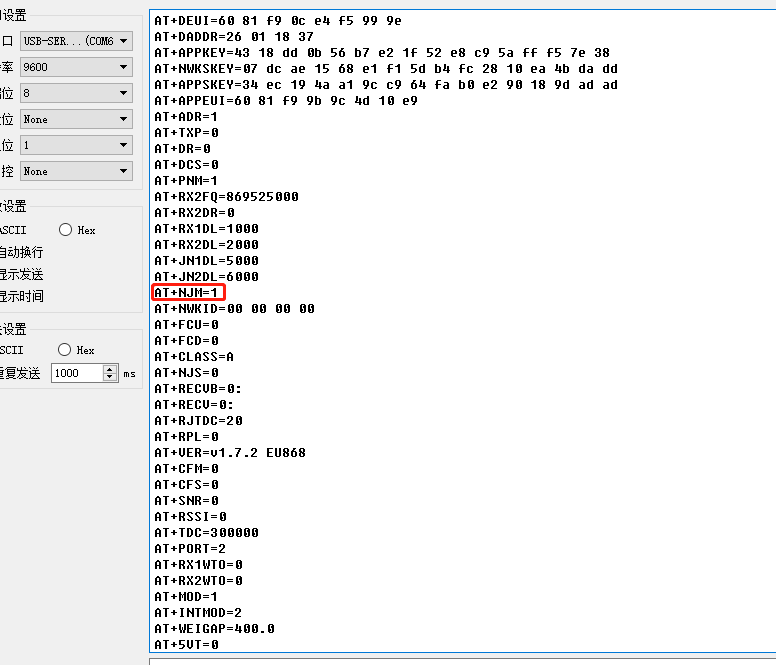Click the AT+SNR=0 line
The image size is (776, 665).
[186, 501]
